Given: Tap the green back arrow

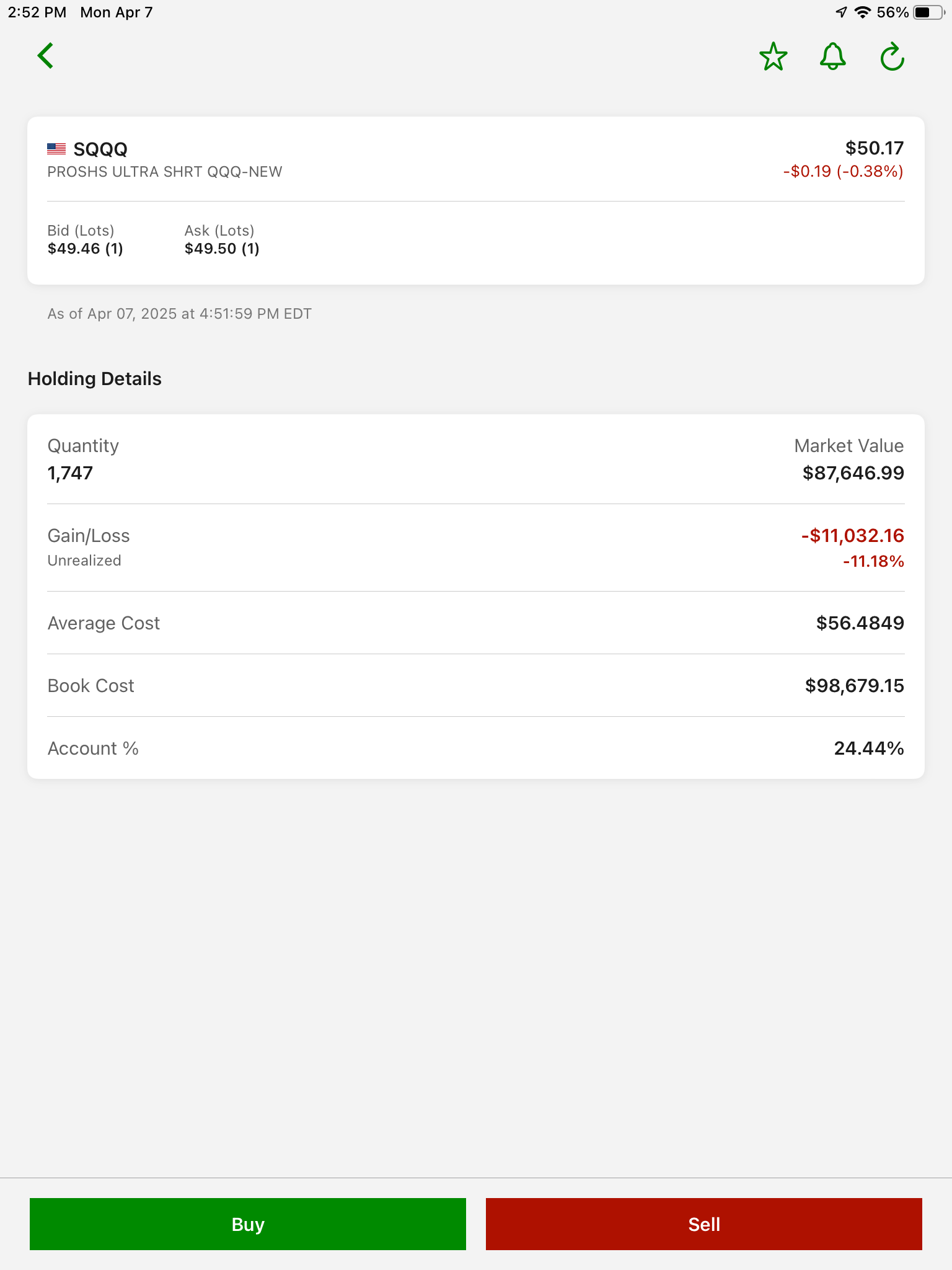Looking at the screenshot, I should (x=45, y=56).
